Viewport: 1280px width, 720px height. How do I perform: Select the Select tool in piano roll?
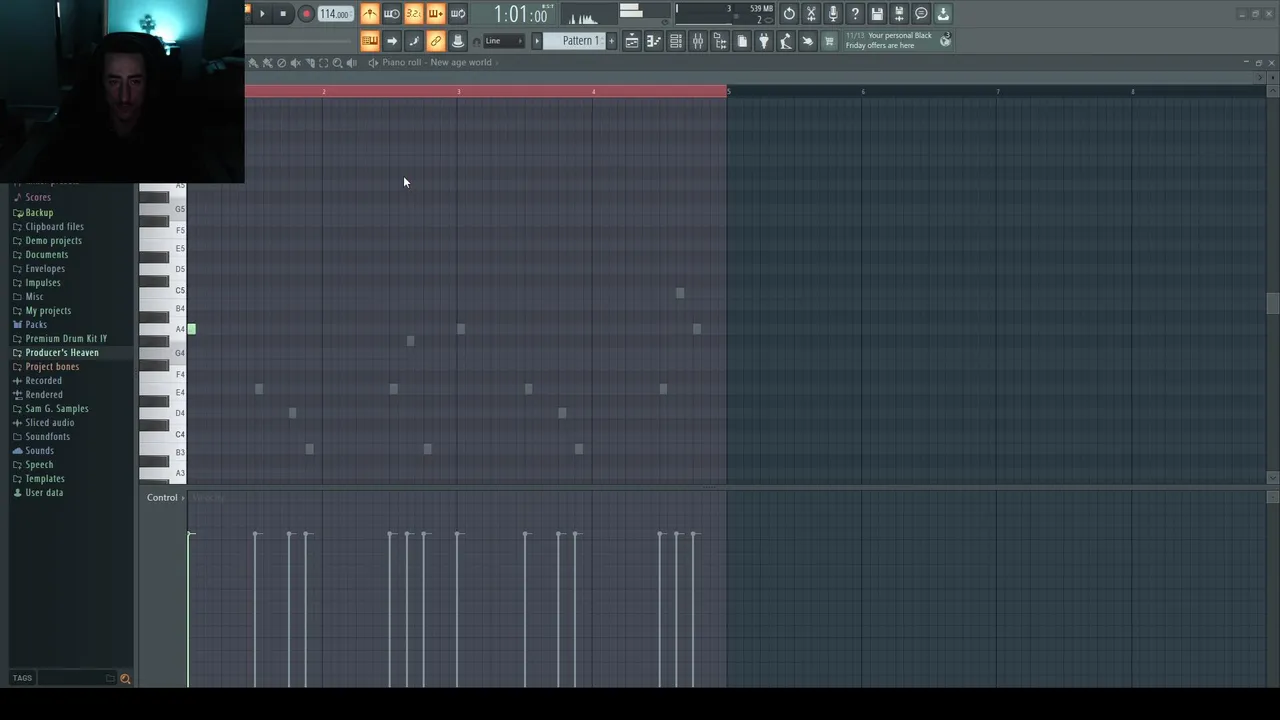(x=323, y=62)
